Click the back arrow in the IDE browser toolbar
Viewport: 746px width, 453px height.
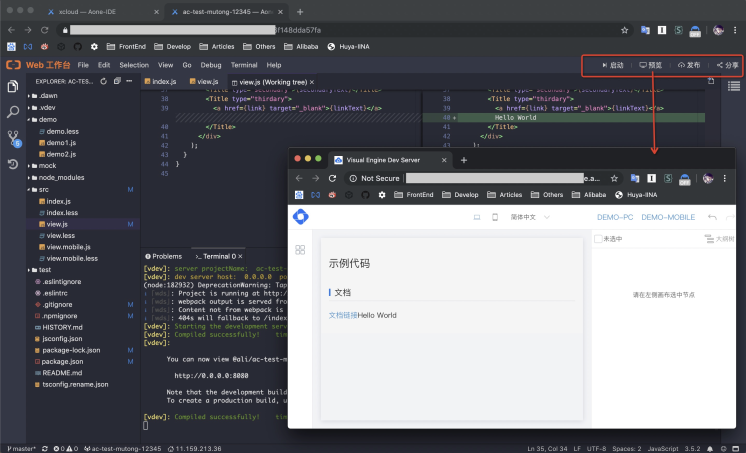pos(11,30)
